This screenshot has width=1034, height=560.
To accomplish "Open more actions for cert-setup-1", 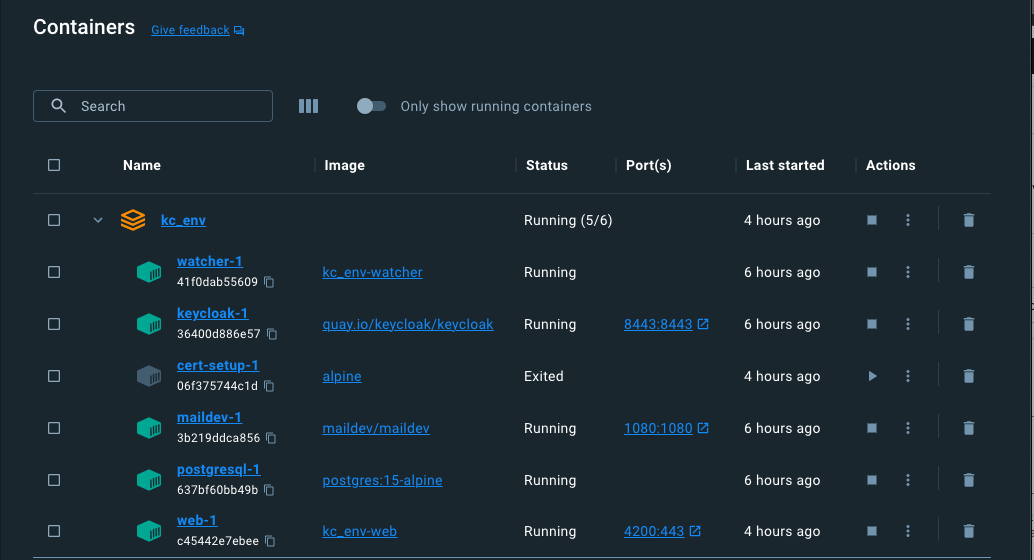I will [x=908, y=376].
